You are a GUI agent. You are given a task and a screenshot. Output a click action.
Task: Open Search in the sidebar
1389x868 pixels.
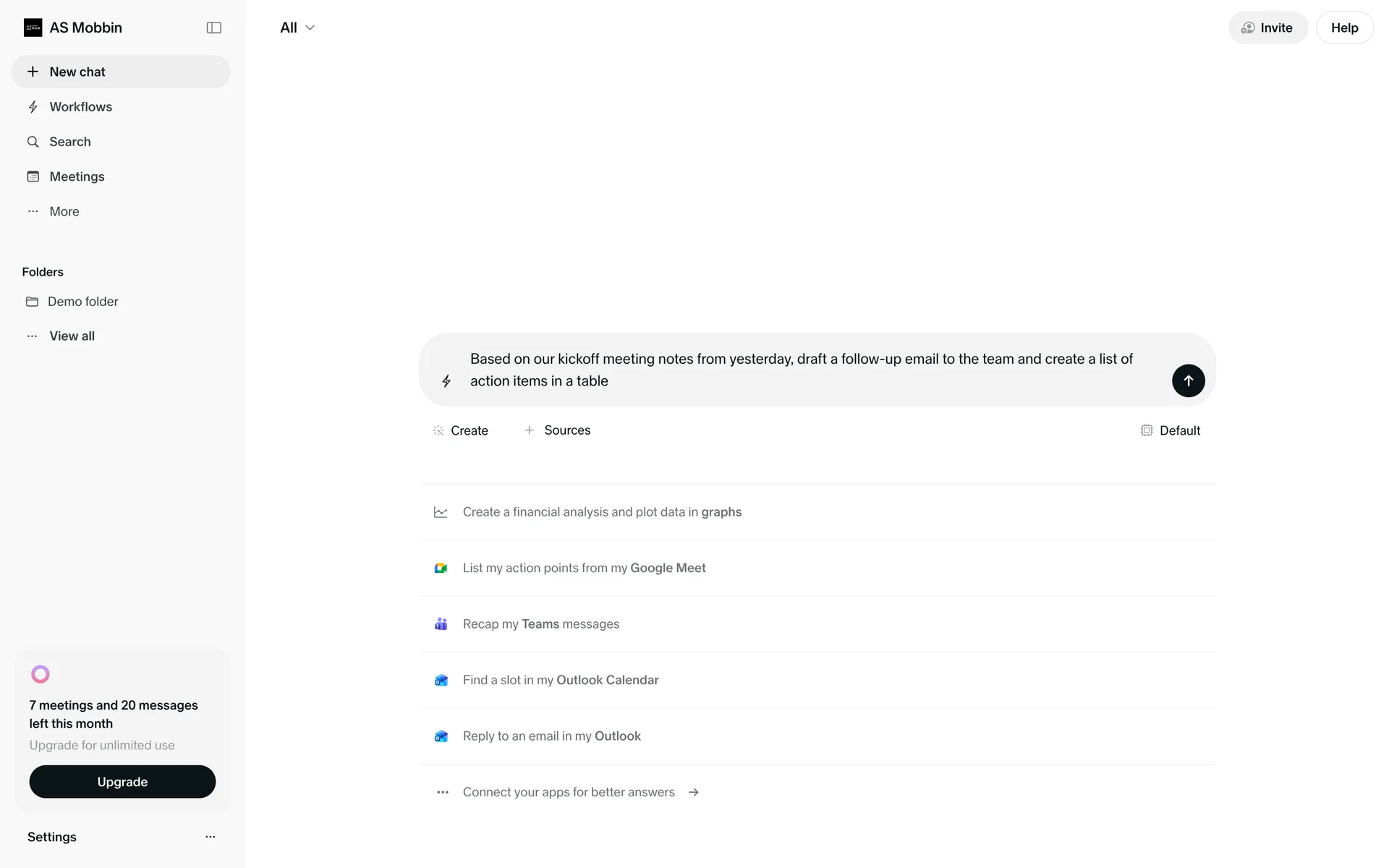(69, 142)
